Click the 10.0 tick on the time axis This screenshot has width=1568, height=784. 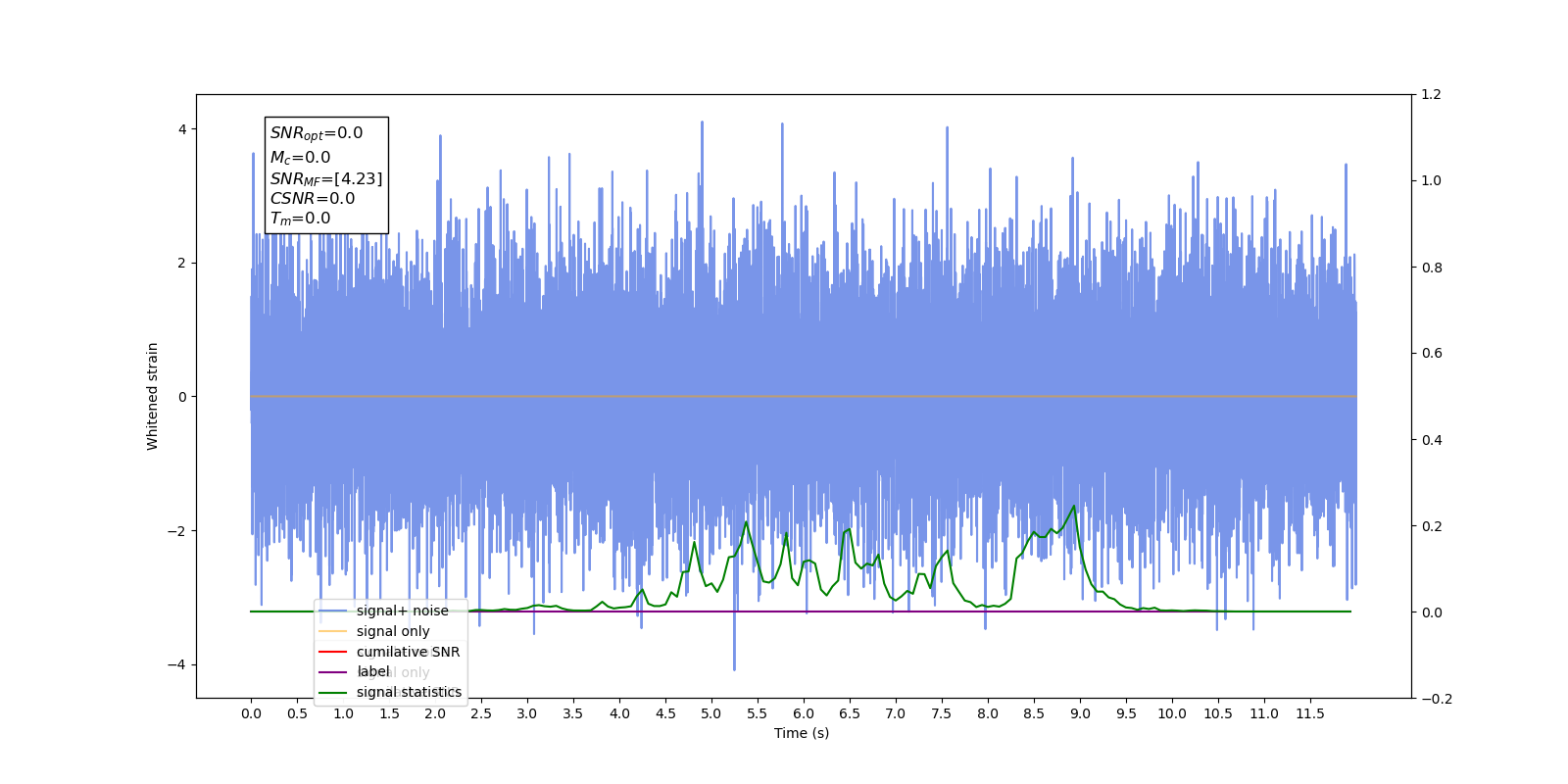click(x=1172, y=713)
